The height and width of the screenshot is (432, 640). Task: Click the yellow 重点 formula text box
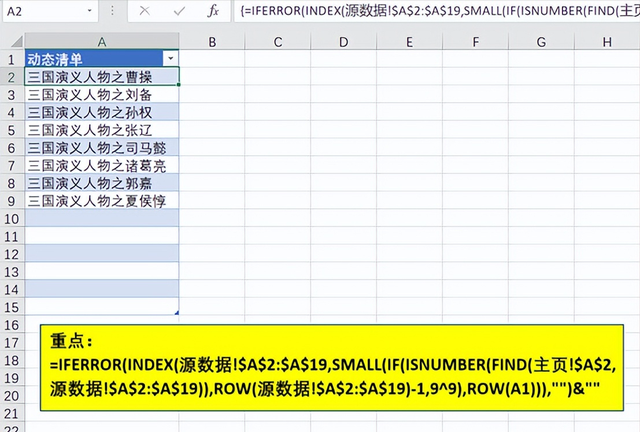[x=332, y=367]
